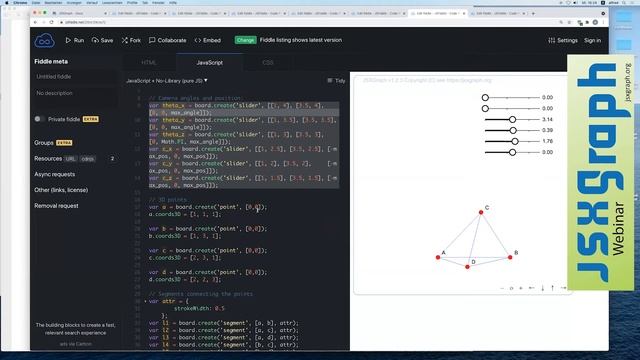Click the Resources URL tag

[70, 159]
